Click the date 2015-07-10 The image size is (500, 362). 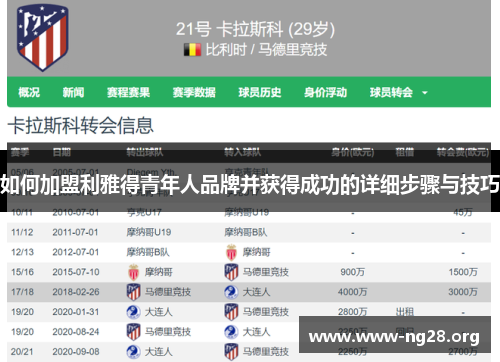pyautogui.click(x=76, y=272)
